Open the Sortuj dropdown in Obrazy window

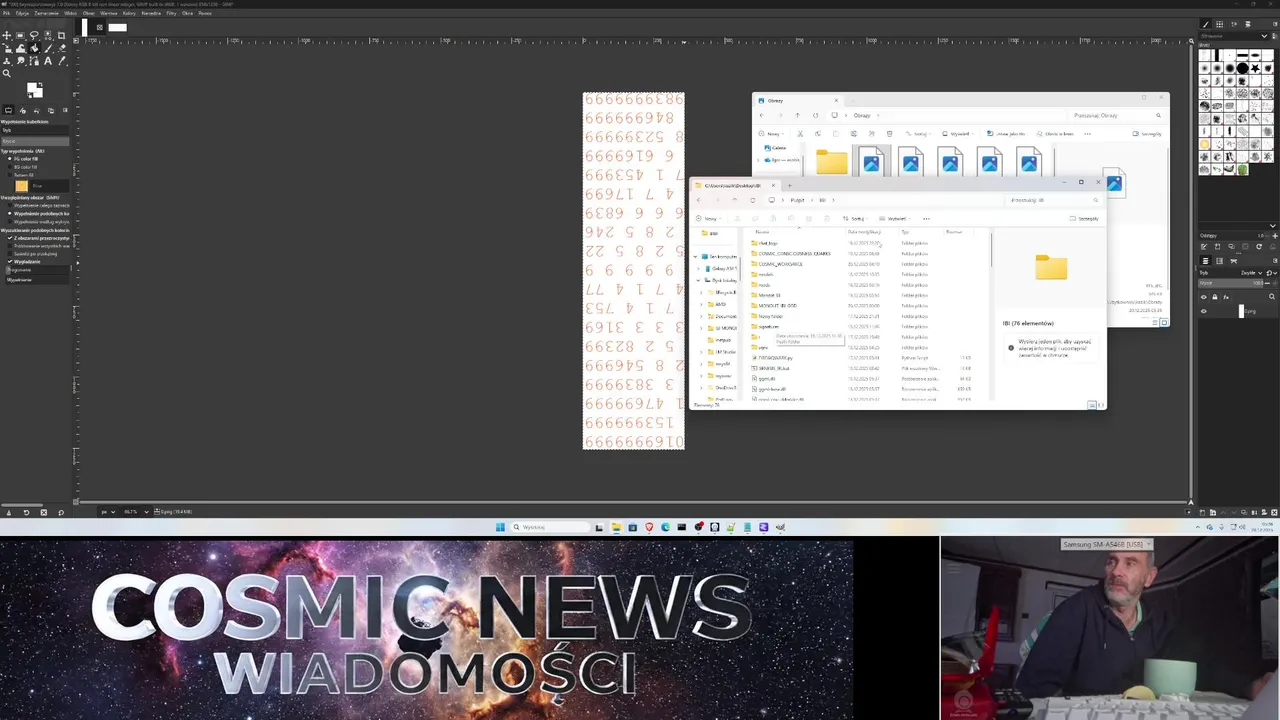tap(918, 134)
